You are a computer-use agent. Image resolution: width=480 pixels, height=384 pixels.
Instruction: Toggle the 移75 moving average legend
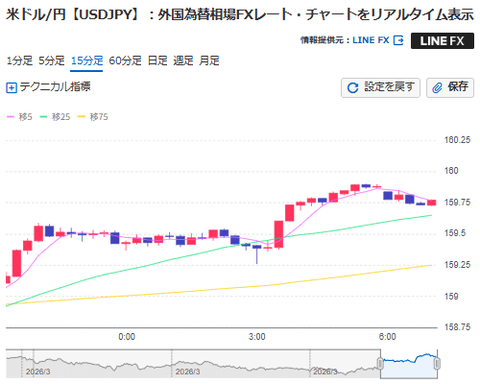click(x=93, y=117)
